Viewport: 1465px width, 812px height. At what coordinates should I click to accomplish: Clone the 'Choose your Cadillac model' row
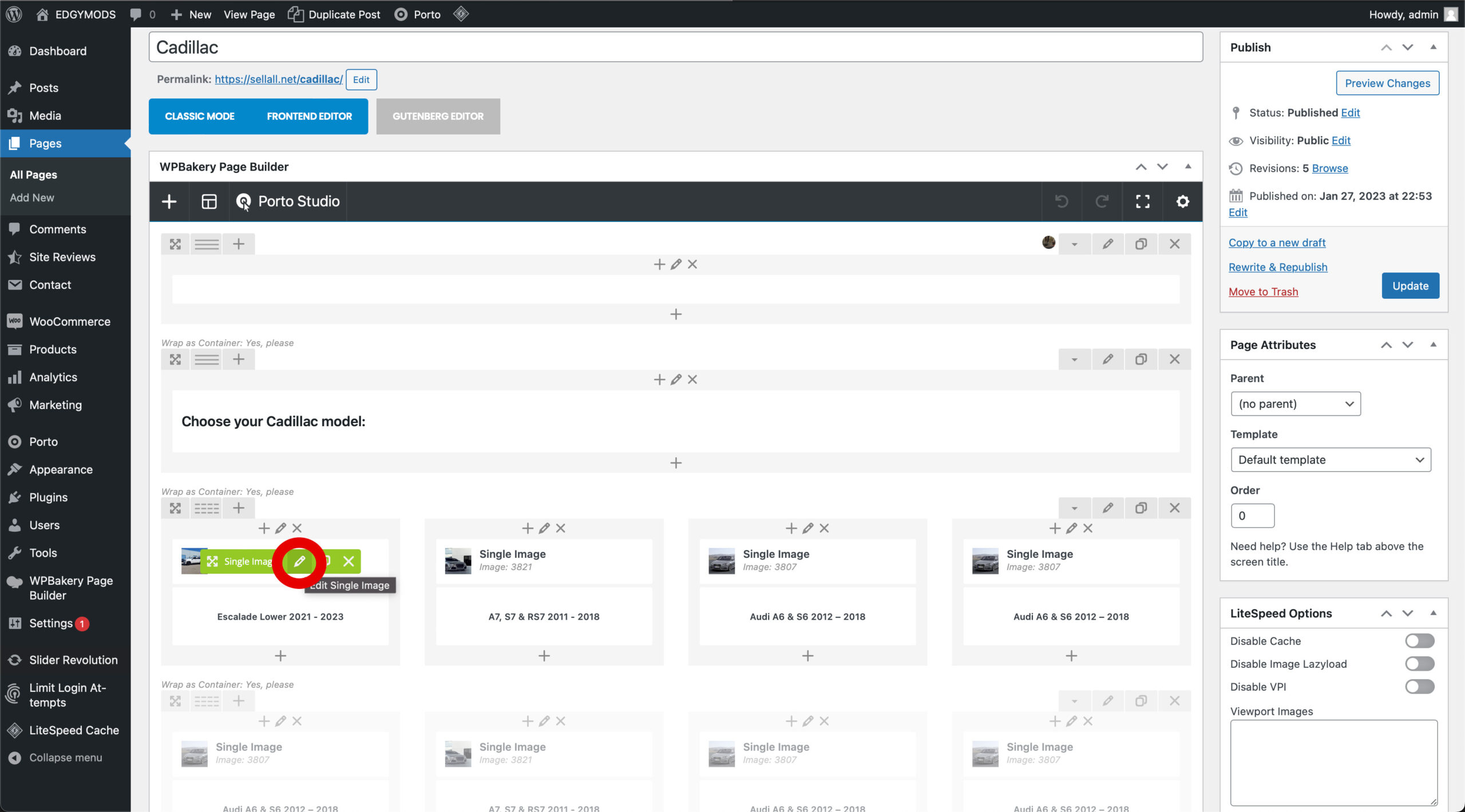click(x=1141, y=359)
